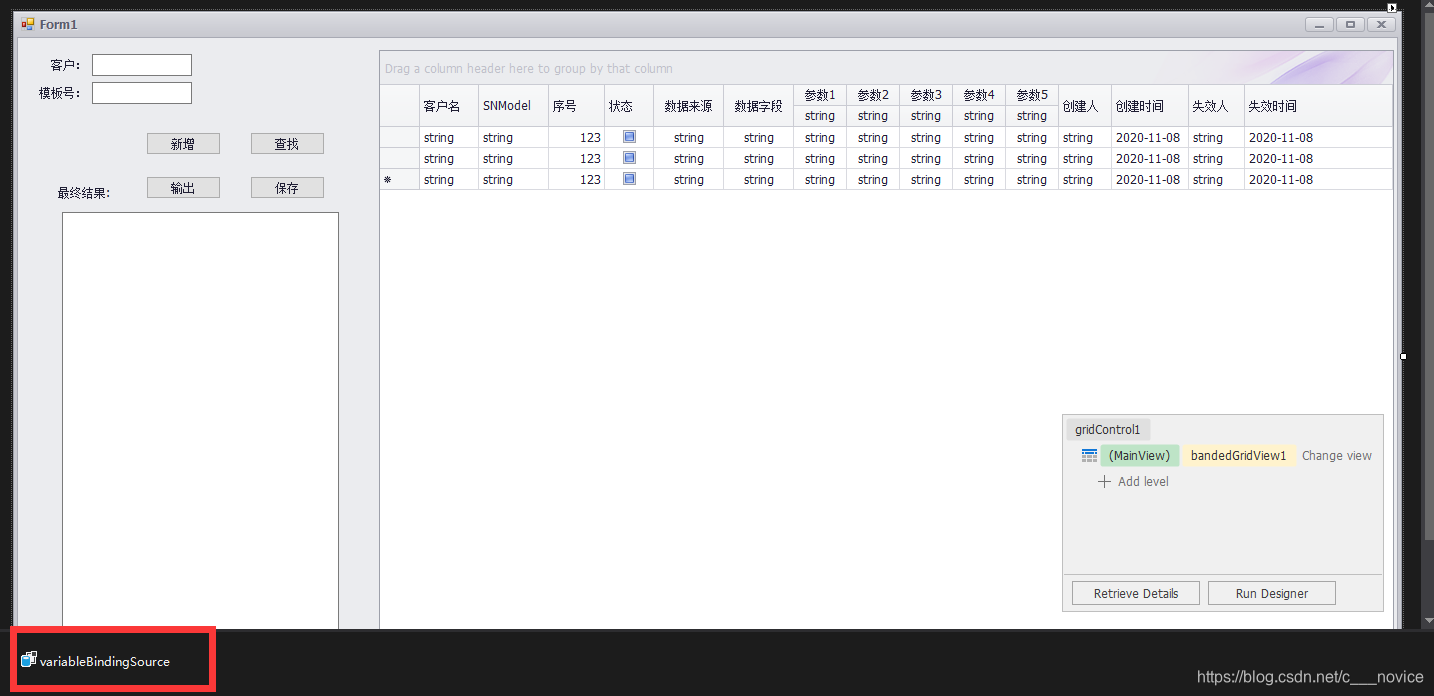Click 序号 cell 123 in first row
This screenshot has width=1434, height=696.
577,137
